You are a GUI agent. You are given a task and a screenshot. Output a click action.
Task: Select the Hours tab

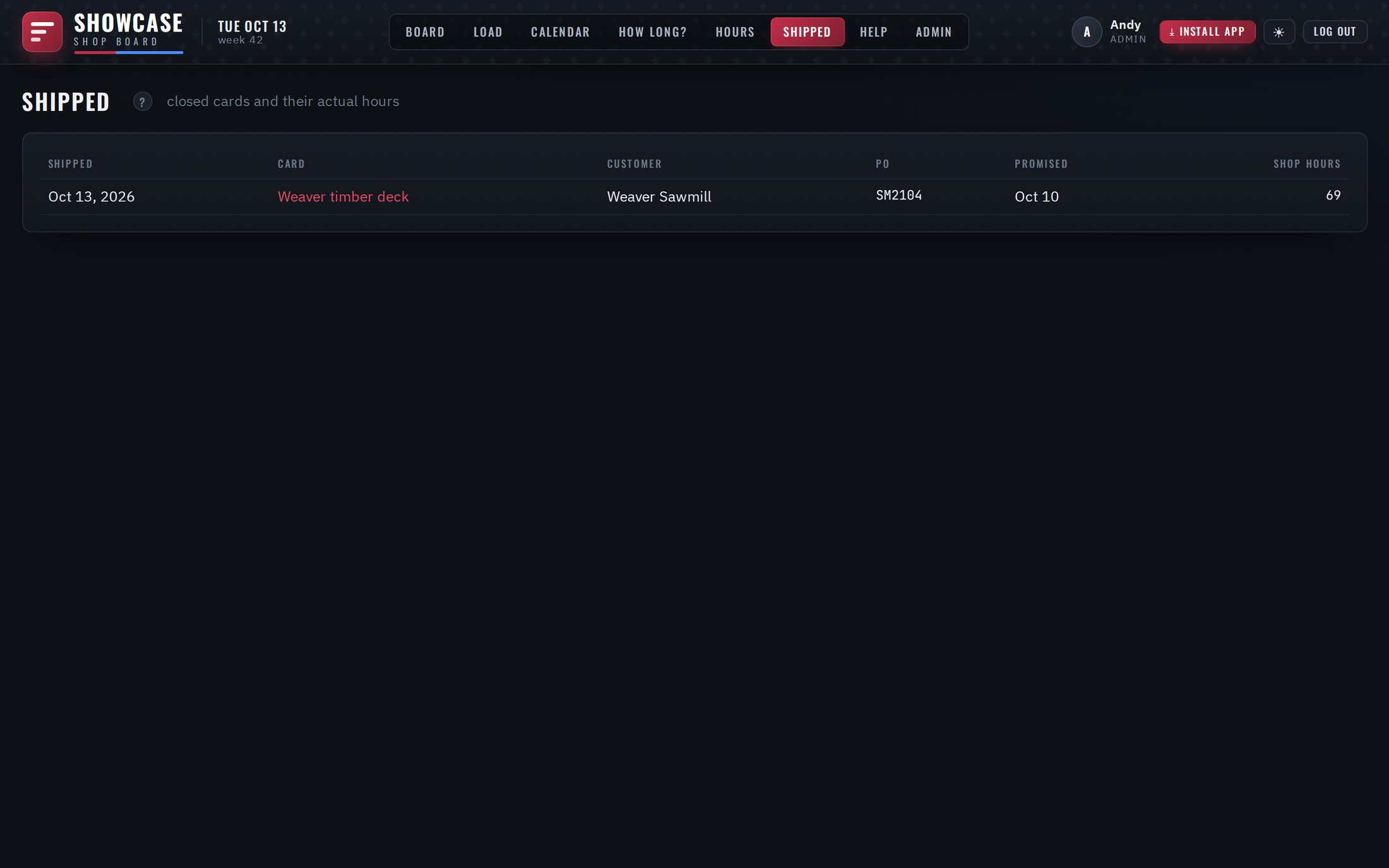click(x=735, y=32)
